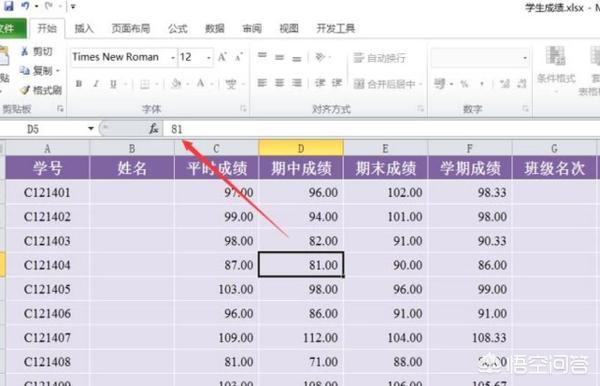Undo the last action

coord(25,6)
